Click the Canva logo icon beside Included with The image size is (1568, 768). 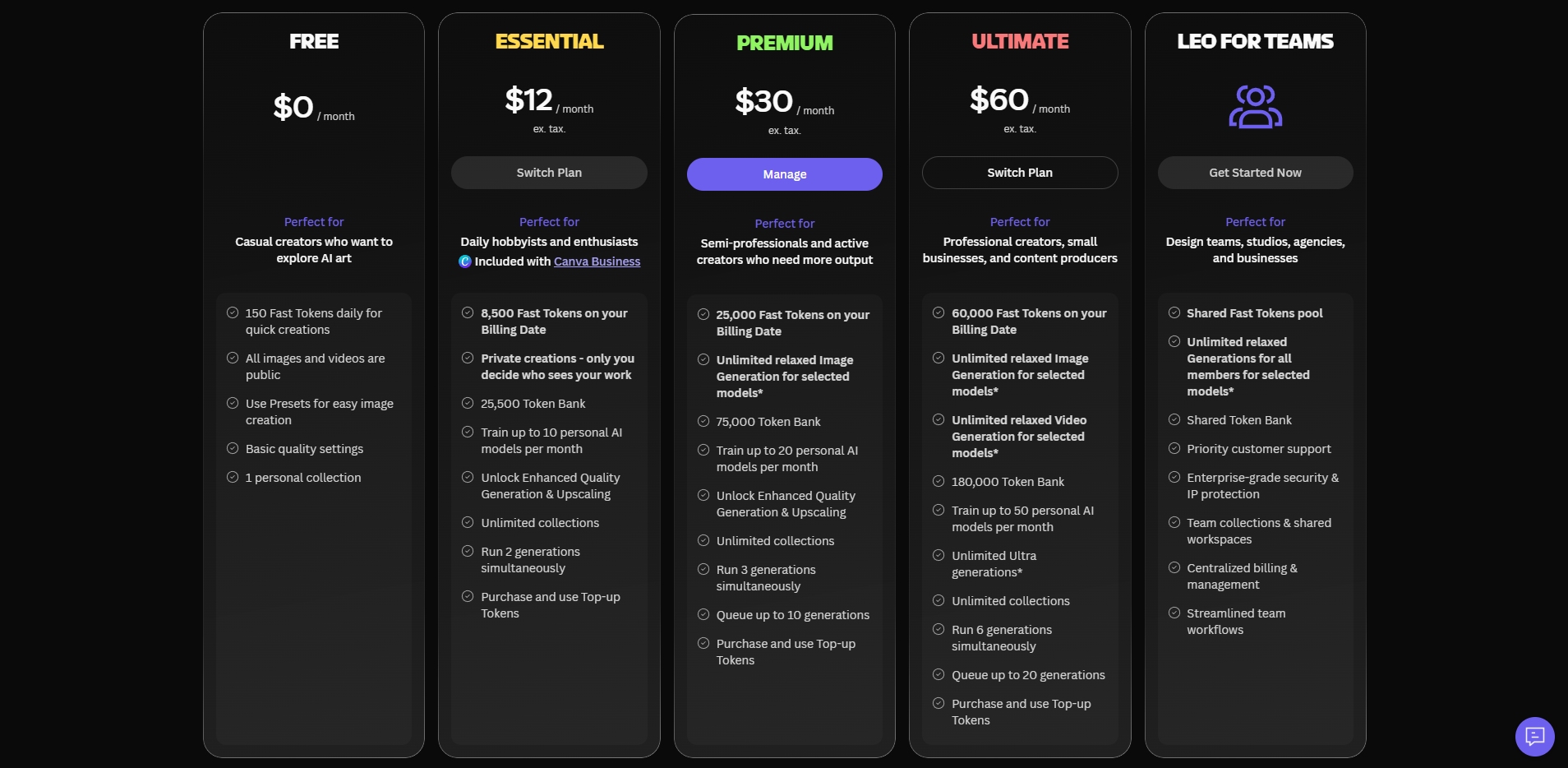coord(465,261)
